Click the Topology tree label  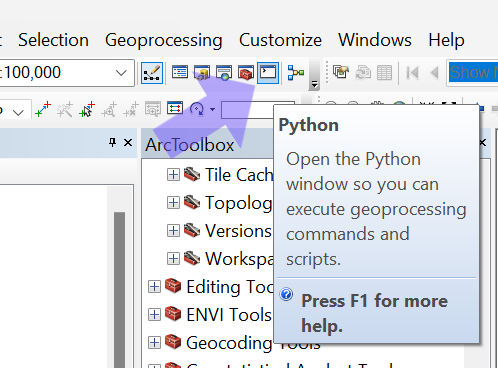(239, 203)
